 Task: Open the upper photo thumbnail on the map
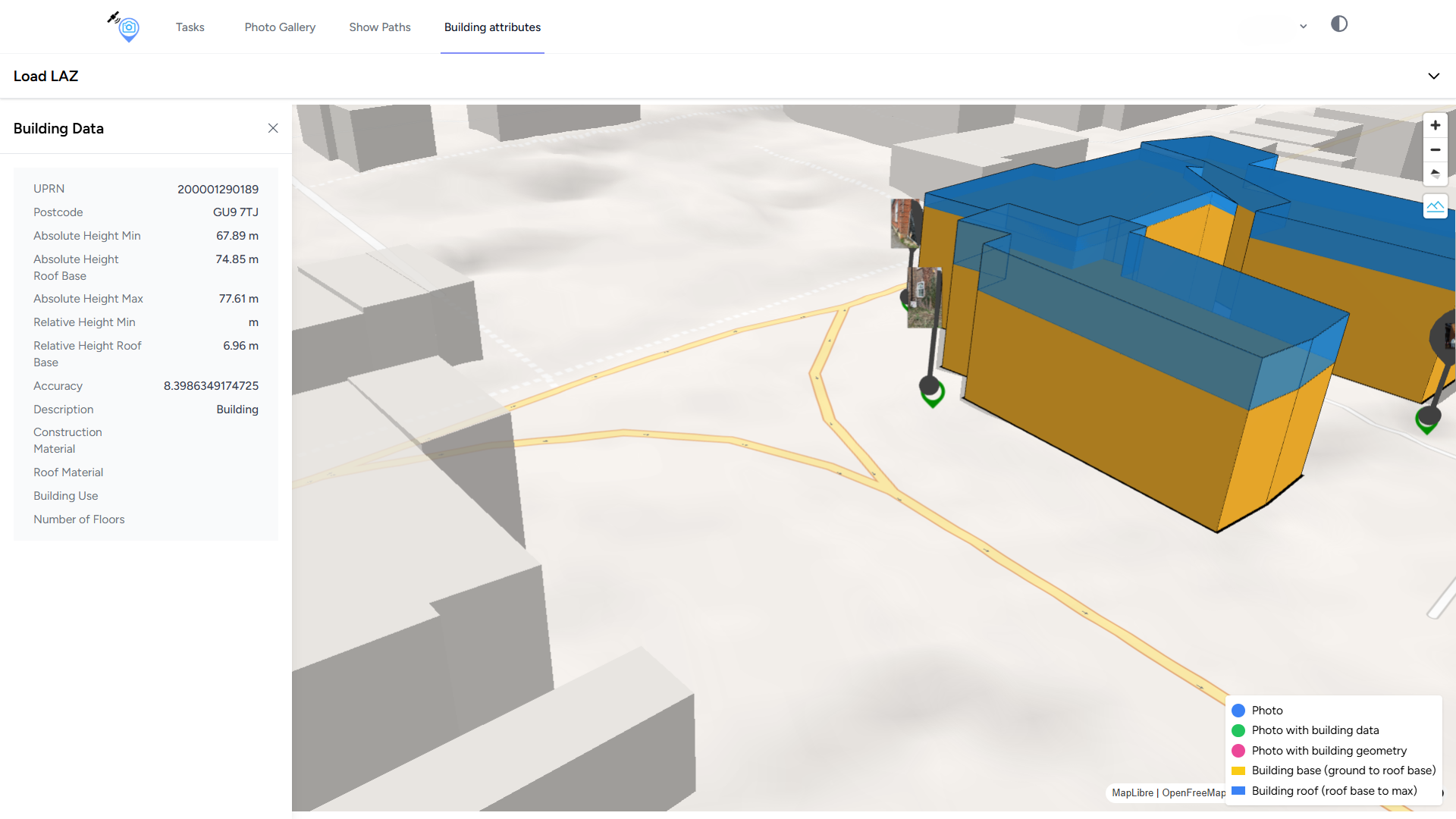coord(905,223)
